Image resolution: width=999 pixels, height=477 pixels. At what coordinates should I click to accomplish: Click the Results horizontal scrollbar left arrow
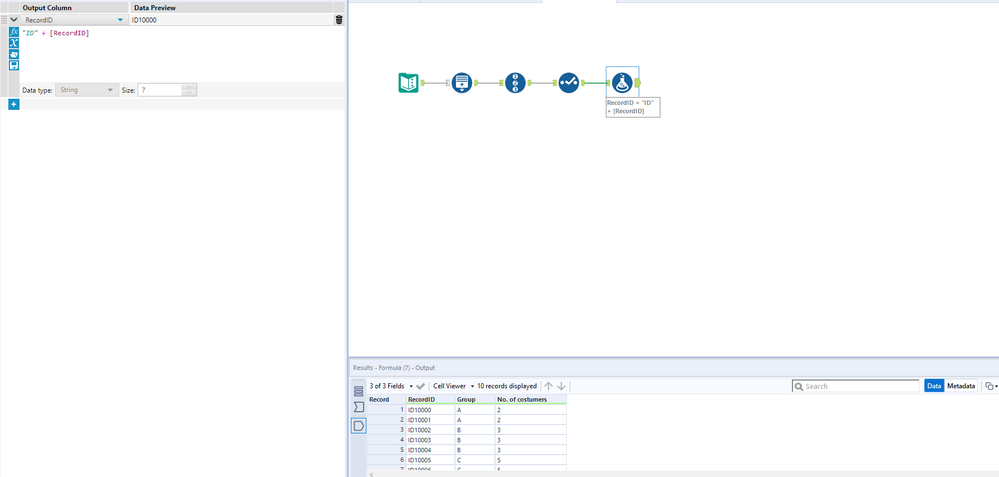[x=371, y=474]
